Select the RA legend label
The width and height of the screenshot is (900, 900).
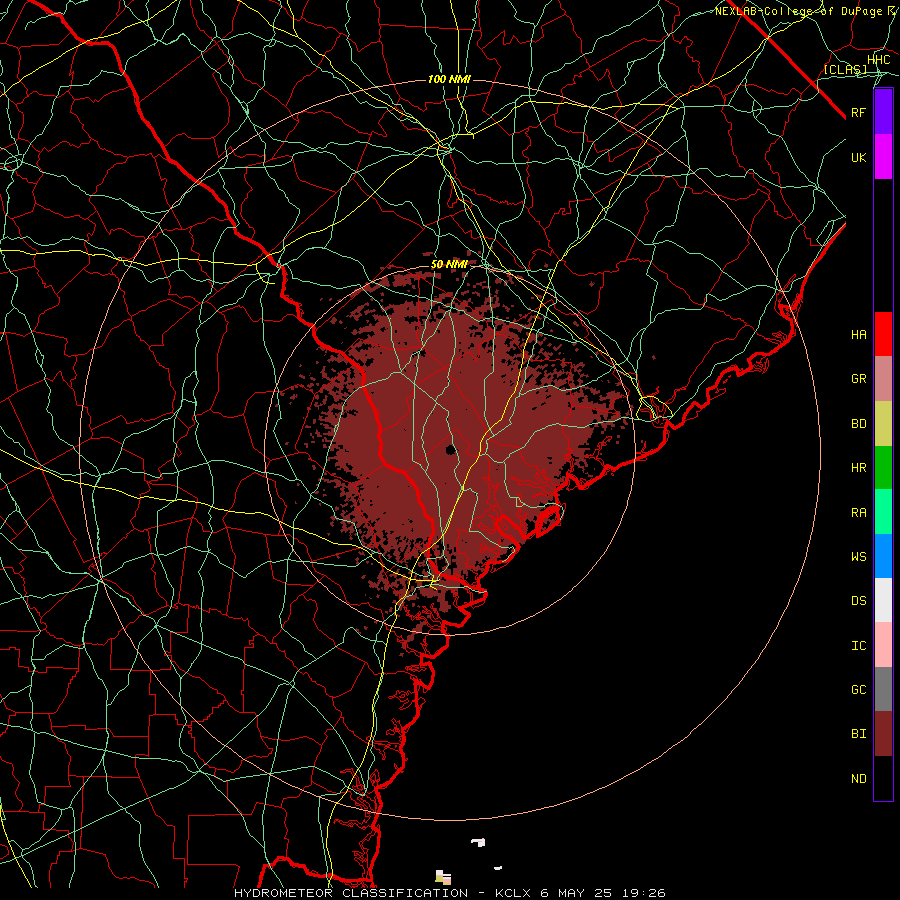click(x=859, y=513)
